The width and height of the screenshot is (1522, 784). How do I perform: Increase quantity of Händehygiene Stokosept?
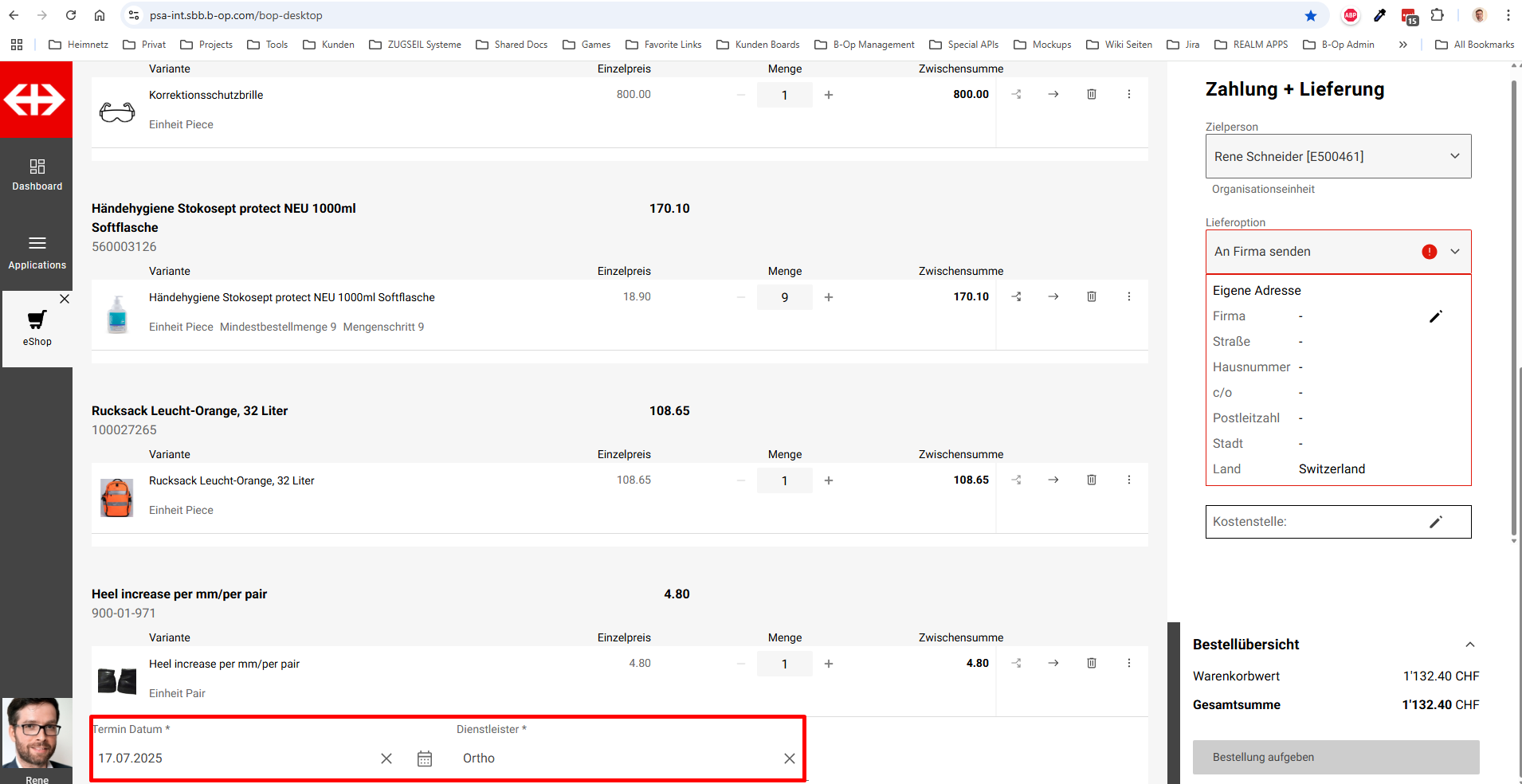[x=829, y=297]
